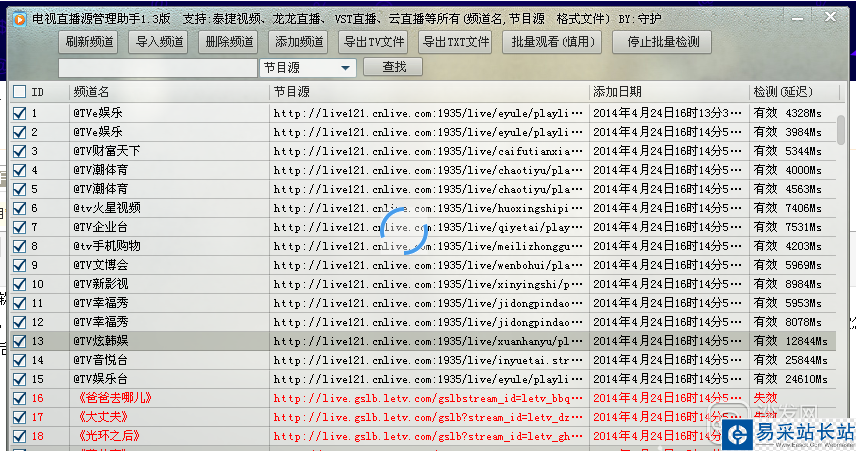856x451 pixels.
Task: Click 停止批量检测 button
Action: click(x=662, y=42)
